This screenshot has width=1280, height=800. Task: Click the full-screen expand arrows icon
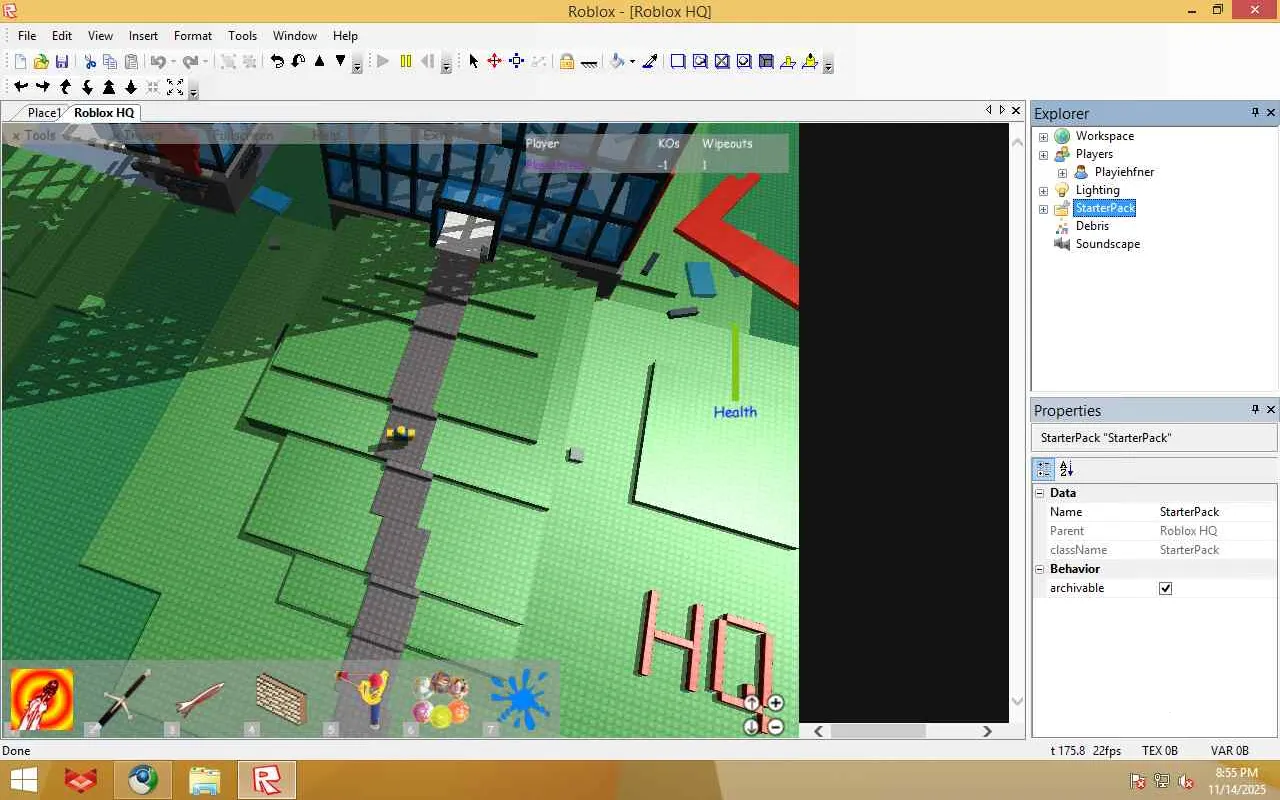tap(175, 88)
